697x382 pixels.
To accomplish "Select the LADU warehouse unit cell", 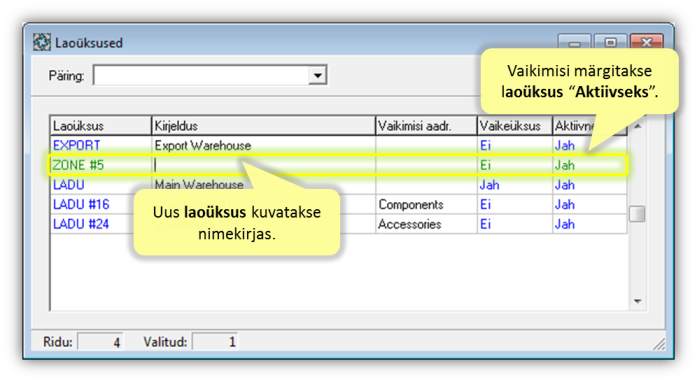I will [x=100, y=185].
